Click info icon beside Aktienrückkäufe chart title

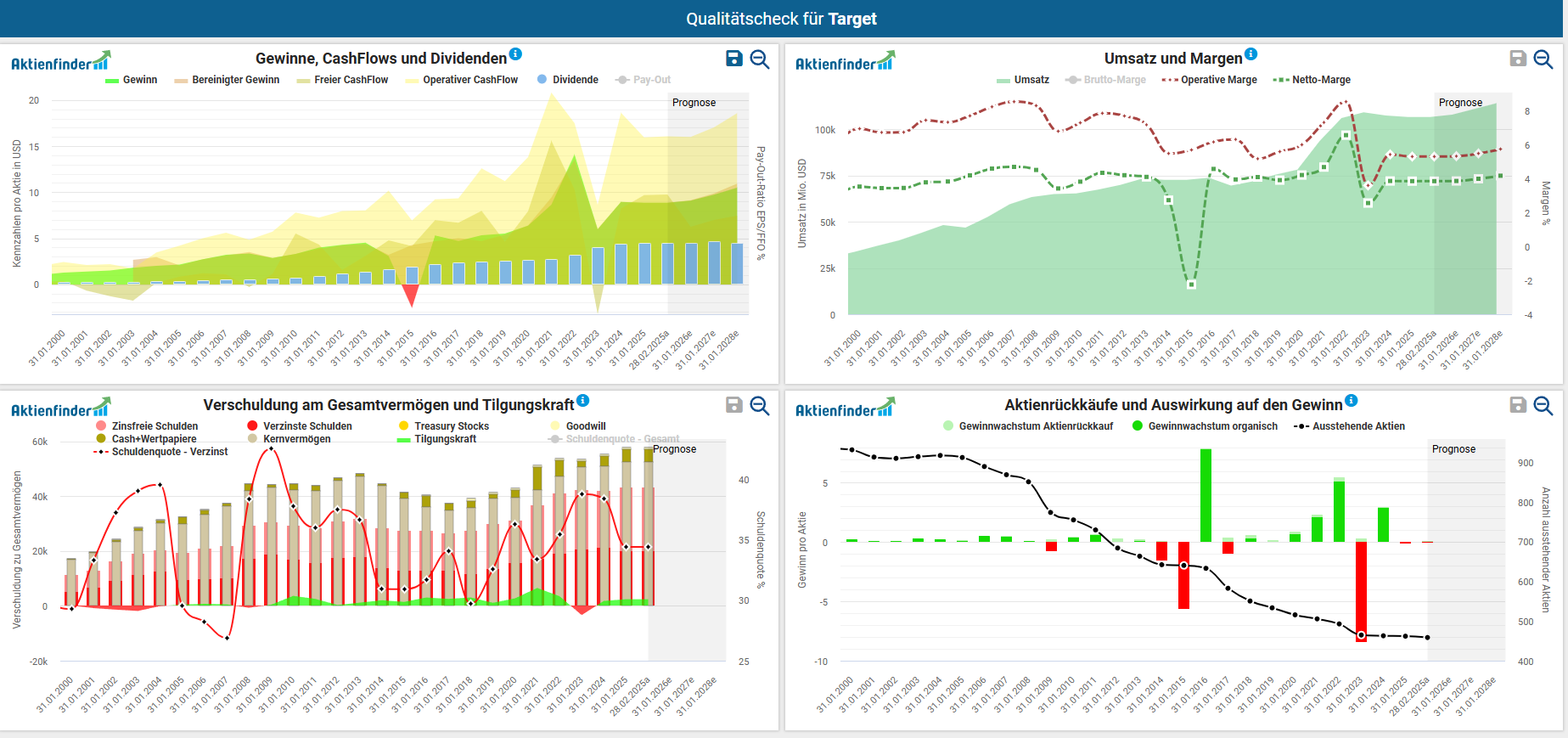click(1351, 401)
